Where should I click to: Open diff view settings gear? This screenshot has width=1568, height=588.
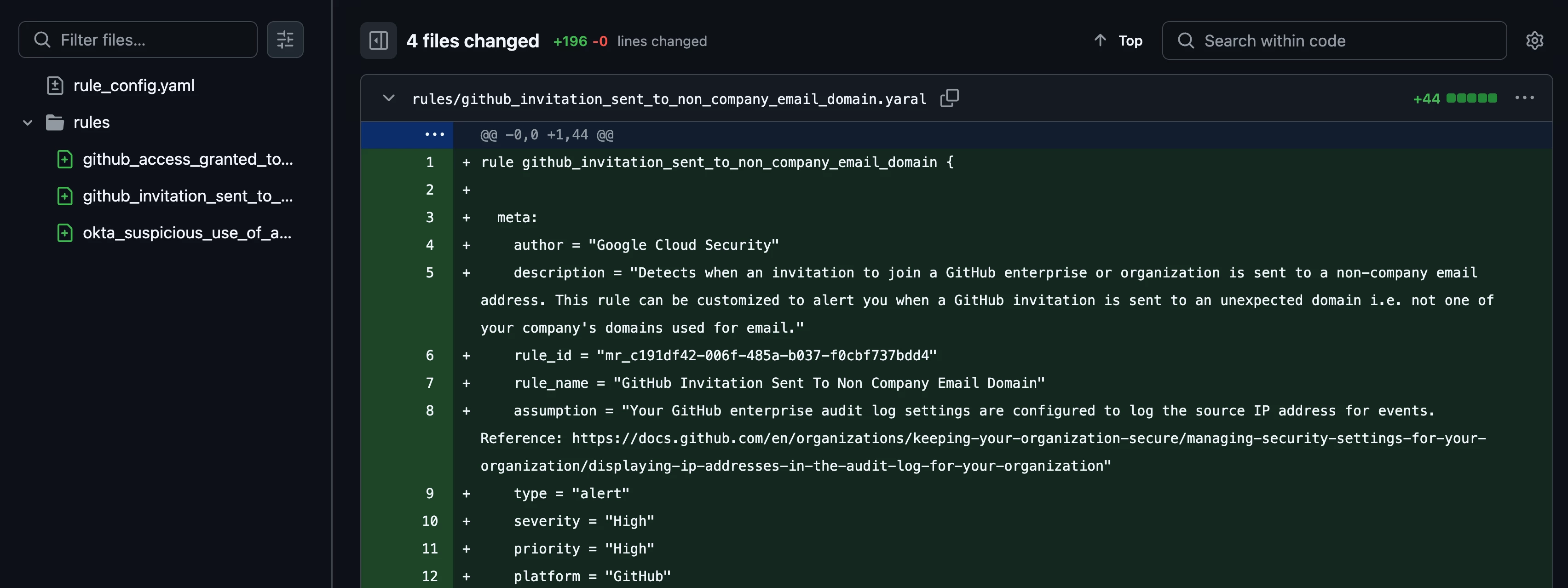[1534, 41]
